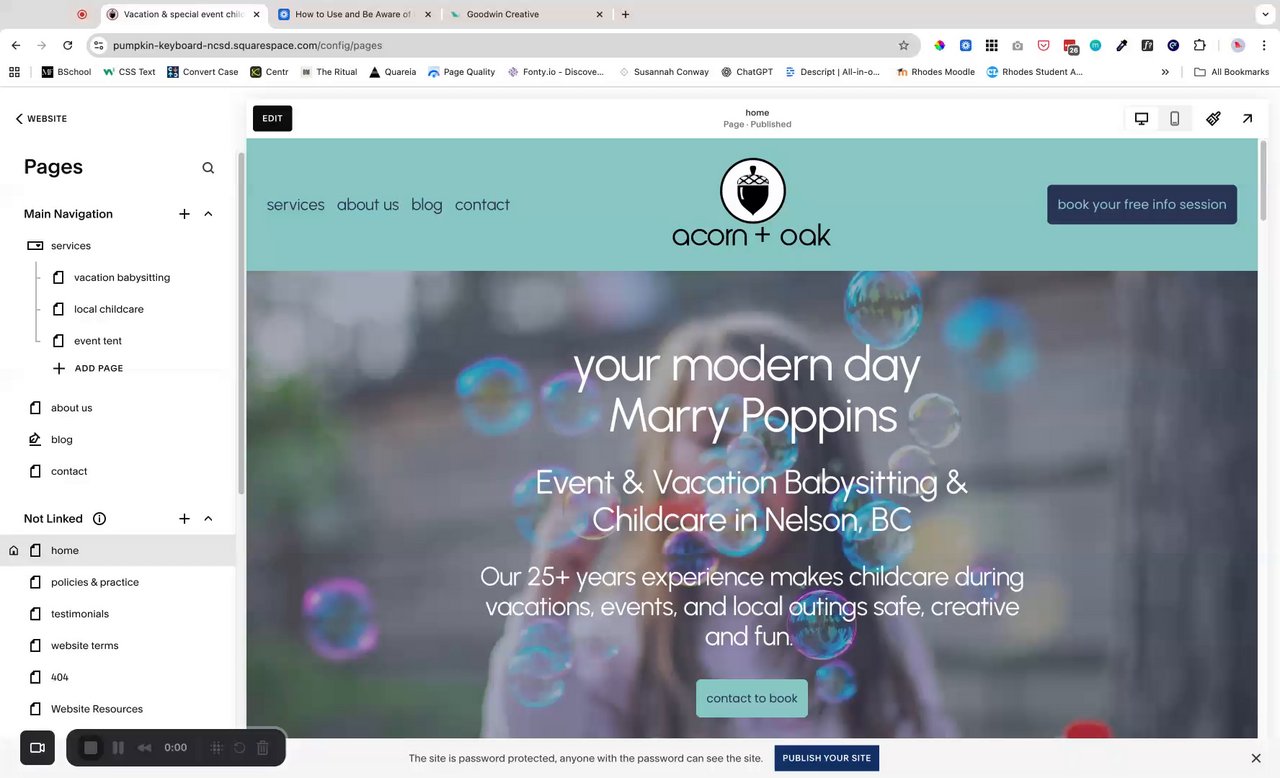This screenshot has width=1280, height=778.
Task: Show info about Not Linked pages
Action: (x=99, y=519)
